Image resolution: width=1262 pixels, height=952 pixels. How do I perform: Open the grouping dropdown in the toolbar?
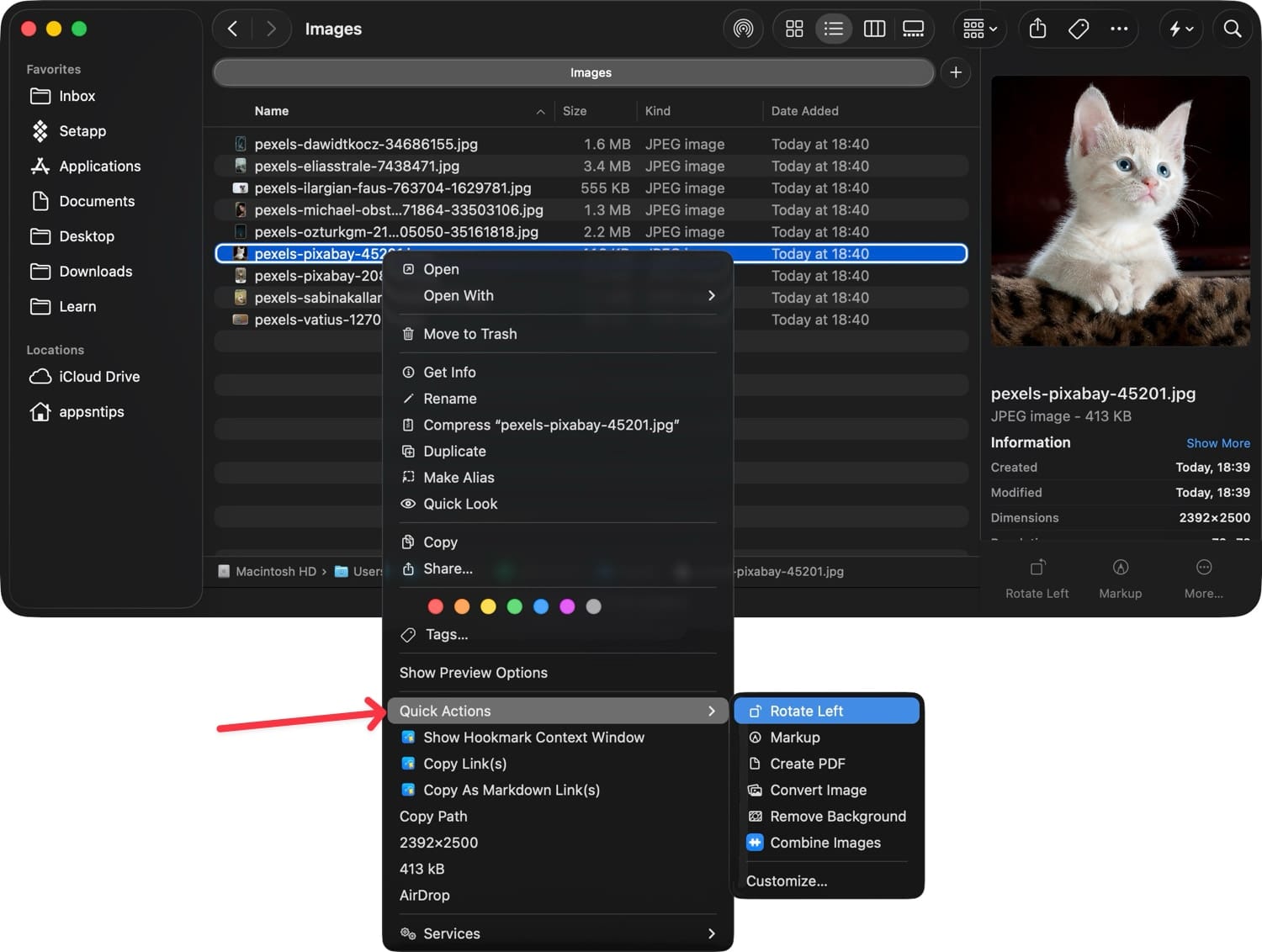(x=978, y=28)
